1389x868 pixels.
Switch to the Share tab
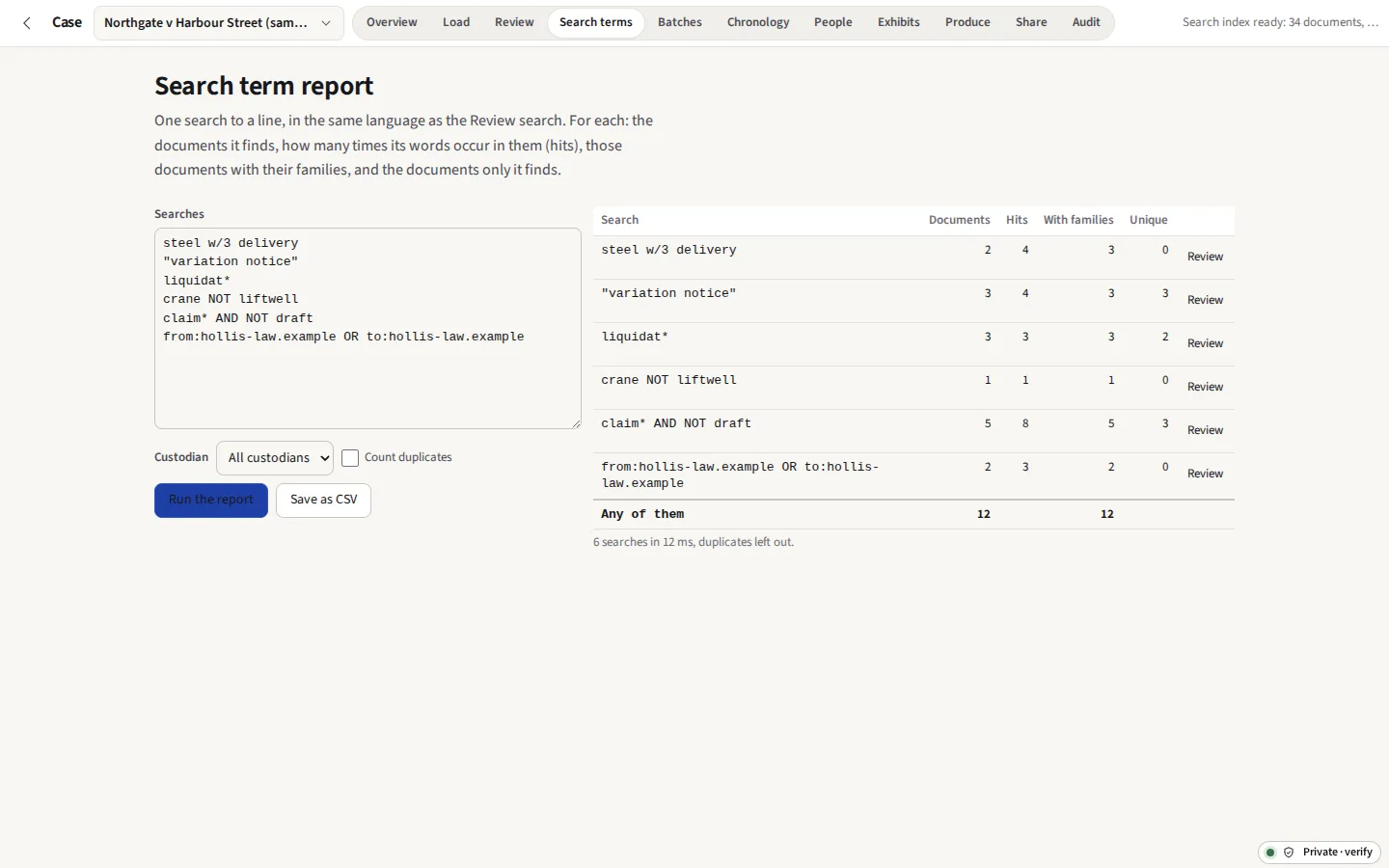(1031, 22)
